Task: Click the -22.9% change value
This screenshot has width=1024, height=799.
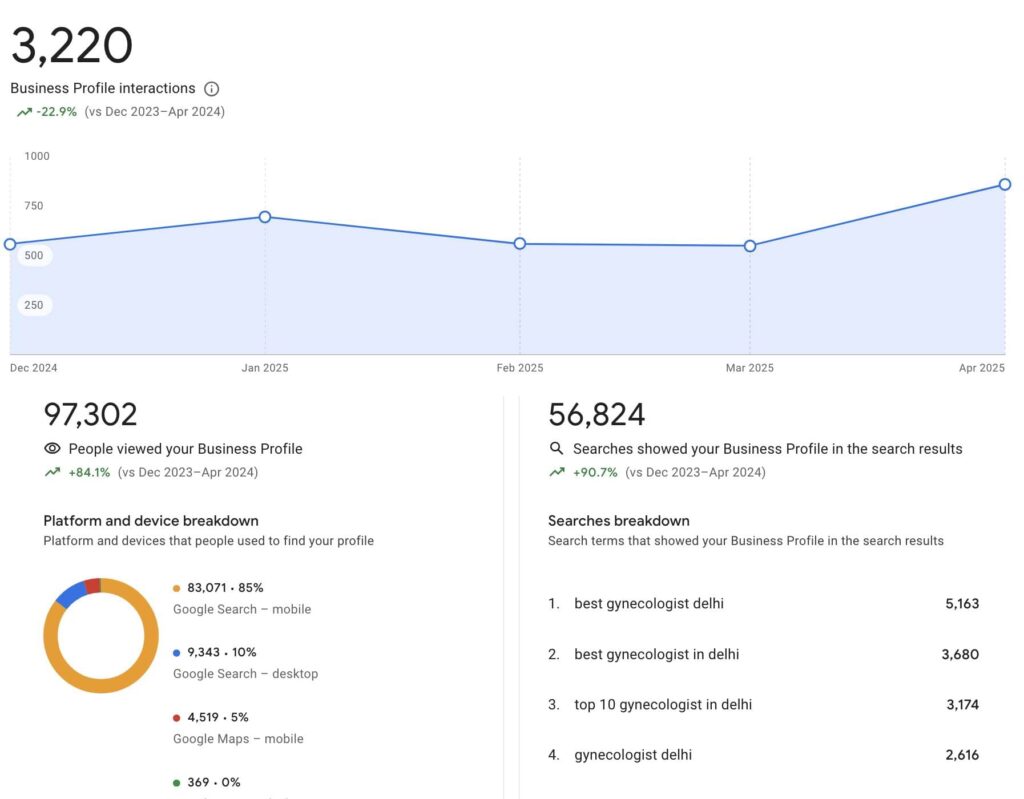Action: [57, 112]
